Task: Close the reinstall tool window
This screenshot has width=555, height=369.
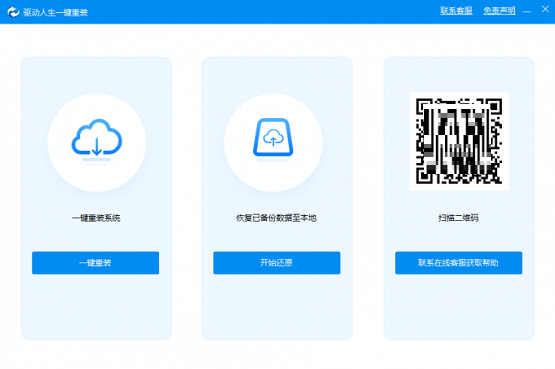Action: (x=545, y=10)
